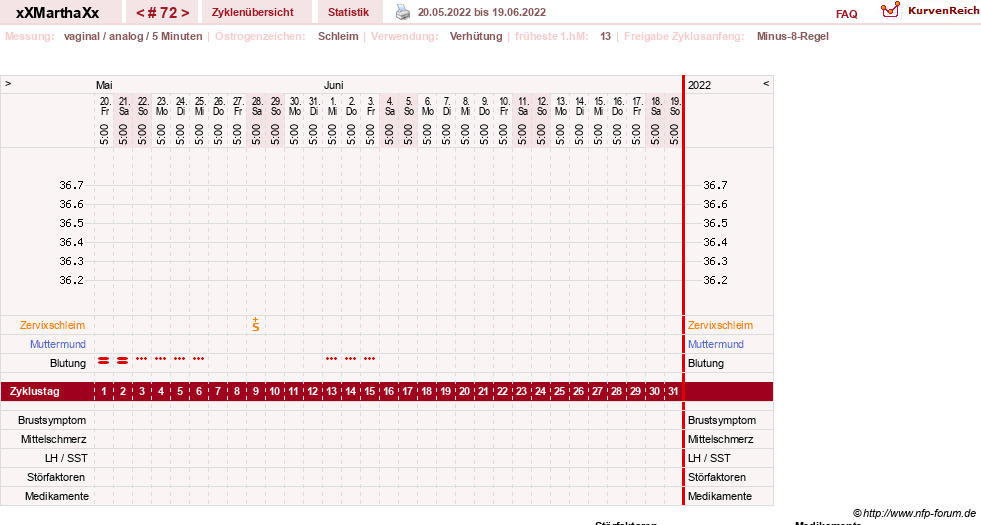The height and width of the screenshot is (525, 981).
Task: Click the KurvenReich logo icon
Action: [x=890, y=10]
